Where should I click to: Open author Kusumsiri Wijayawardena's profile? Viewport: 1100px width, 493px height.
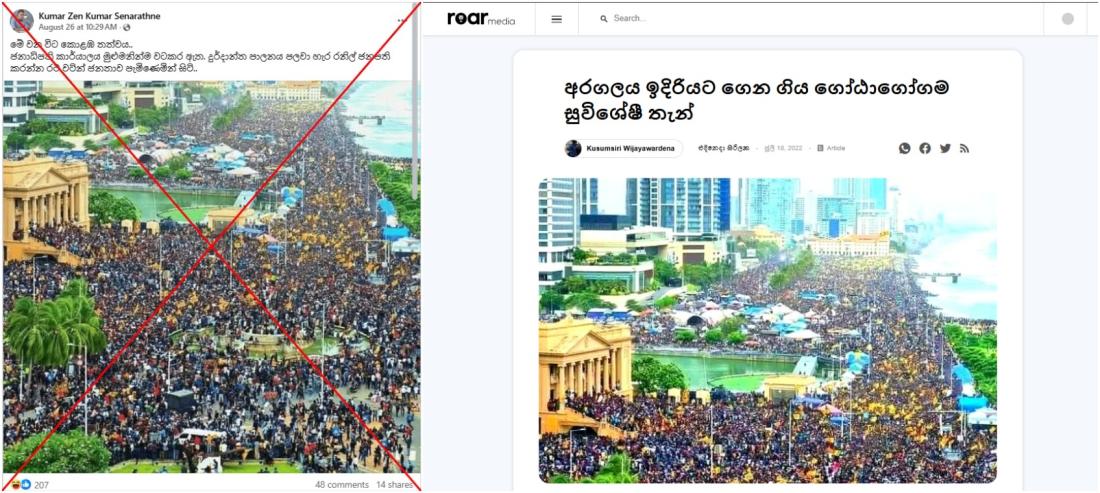point(623,149)
